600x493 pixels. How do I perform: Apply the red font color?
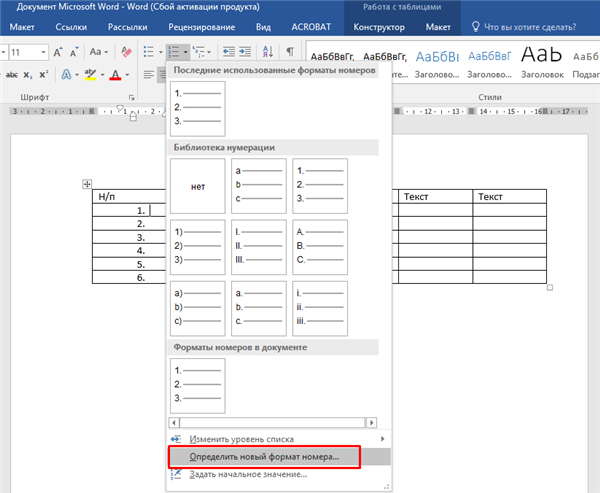pos(115,74)
